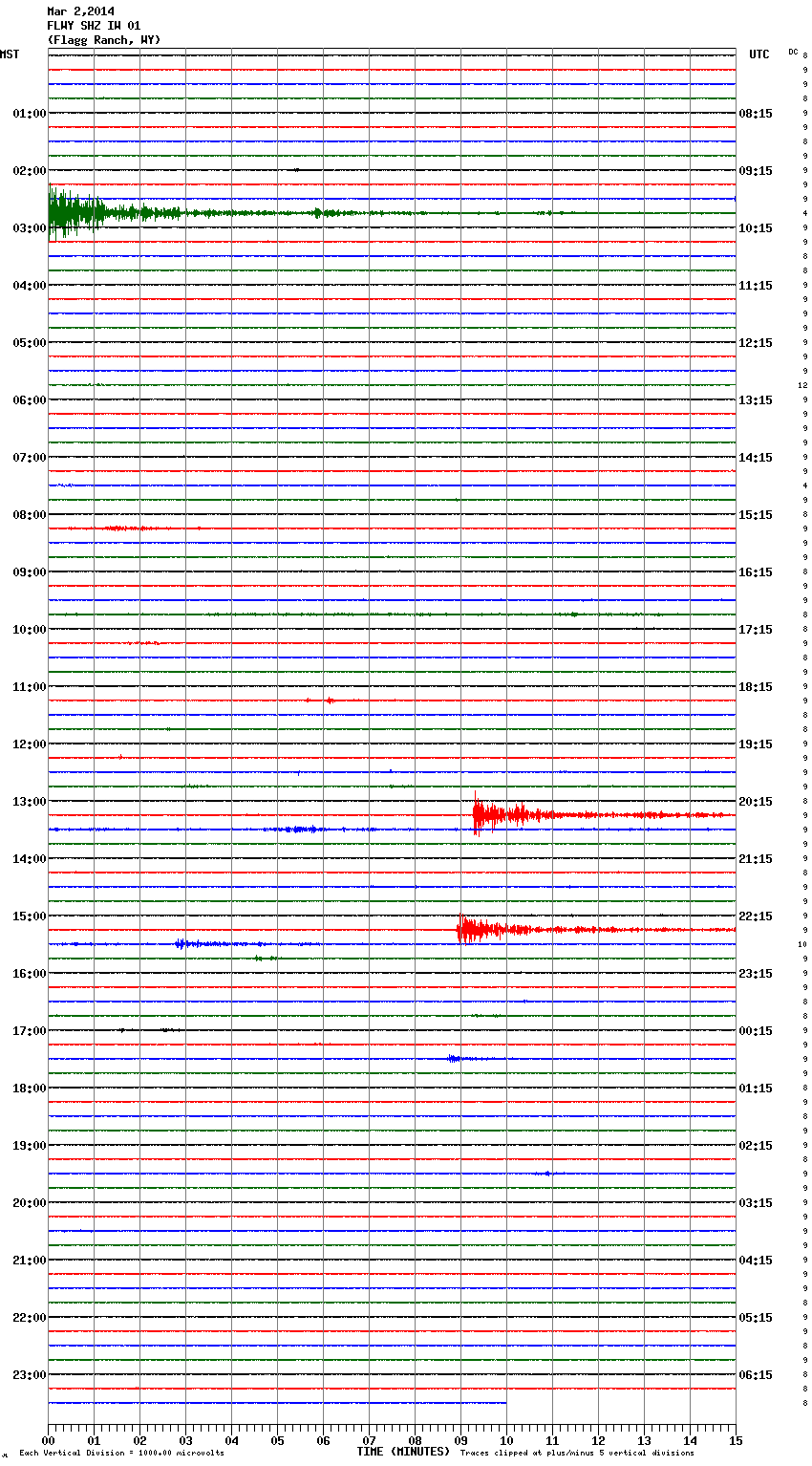
Task: Click the MST time zone header
Action: (x=10, y=54)
